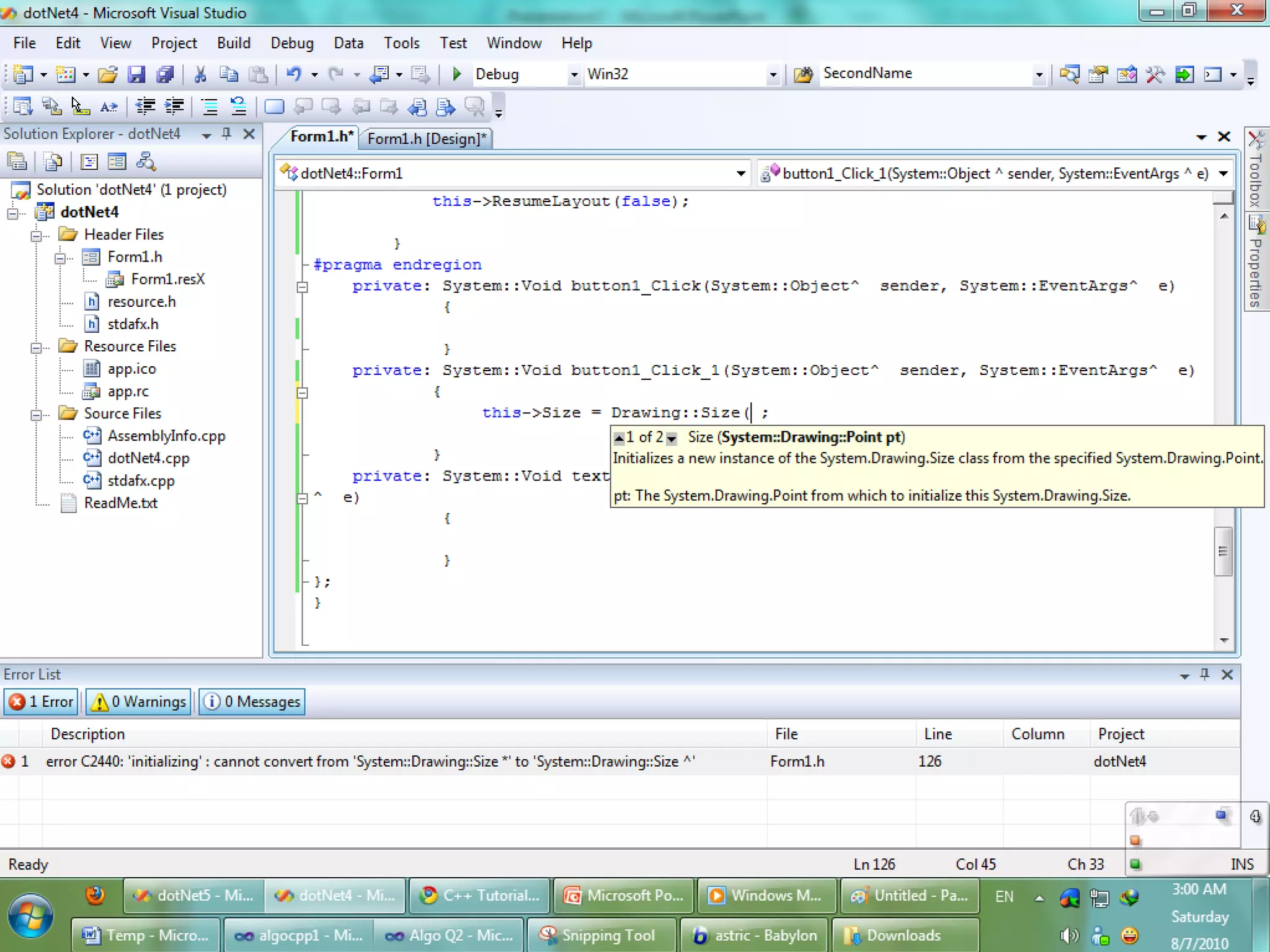This screenshot has height=952, width=1270.
Task: Toggle the 1 Error filter button
Action: coord(42,702)
